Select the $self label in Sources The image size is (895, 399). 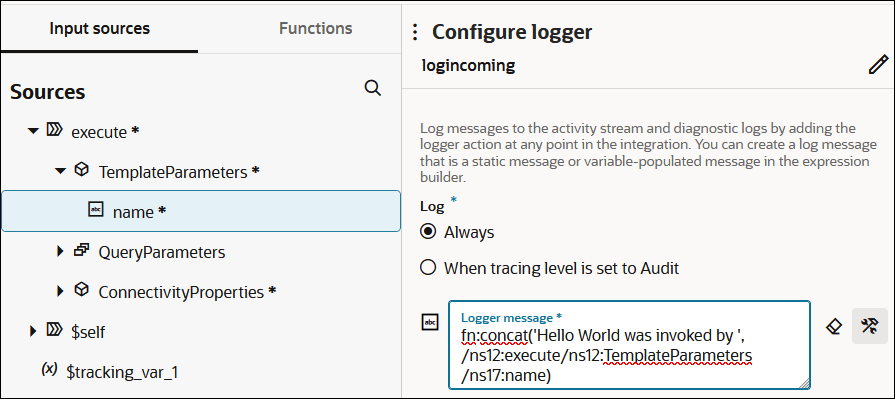(x=88, y=331)
